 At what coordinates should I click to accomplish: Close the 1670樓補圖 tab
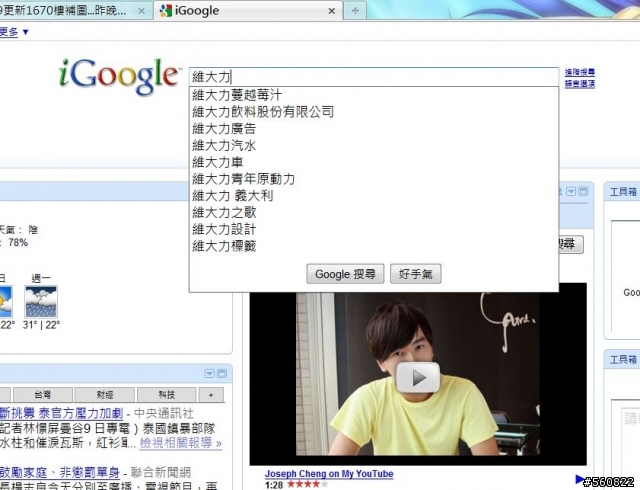tap(141, 11)
